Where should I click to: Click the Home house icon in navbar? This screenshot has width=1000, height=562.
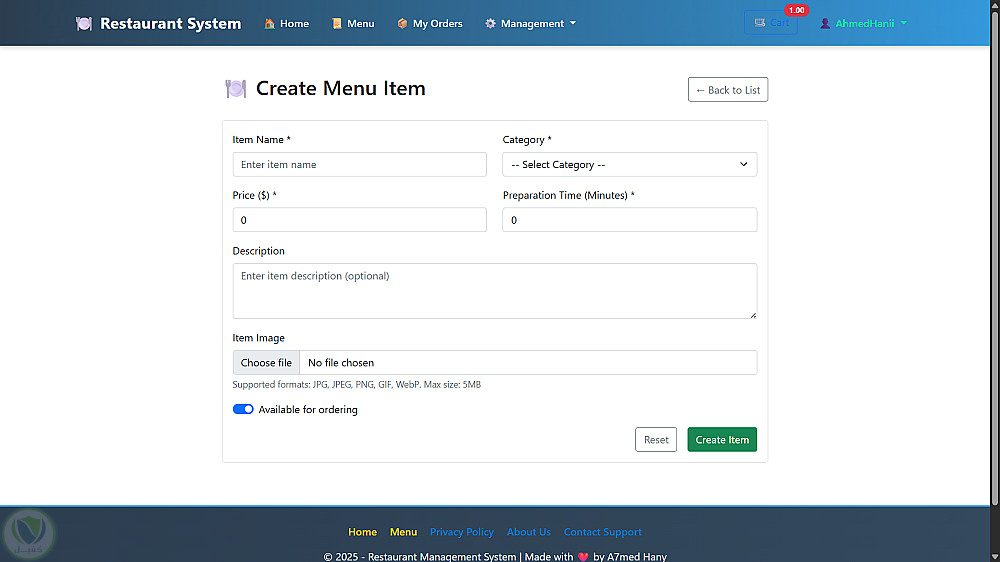click(270, 23)
